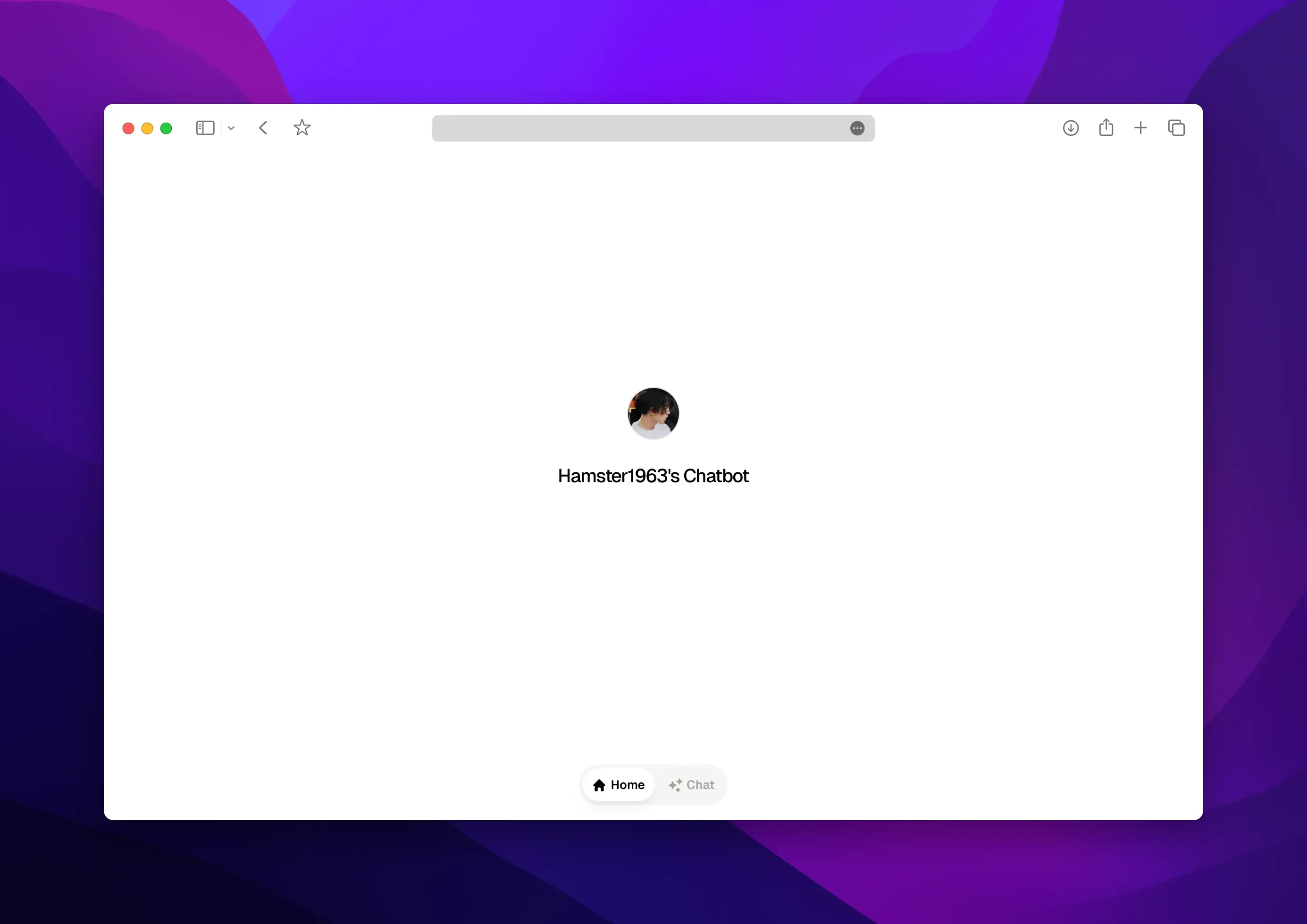Show the tab overview icon
Viewport: 1307px width, 924px height.
click(1176, 128)
